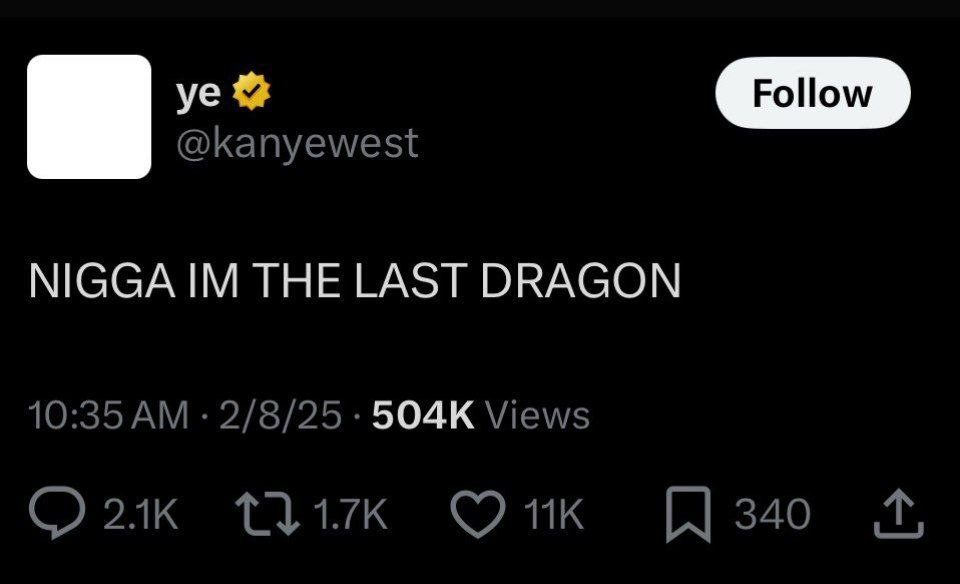Viewport: 960px width, 584px height.
Task: Click the display name ye
Action: [x=198, y=94]
